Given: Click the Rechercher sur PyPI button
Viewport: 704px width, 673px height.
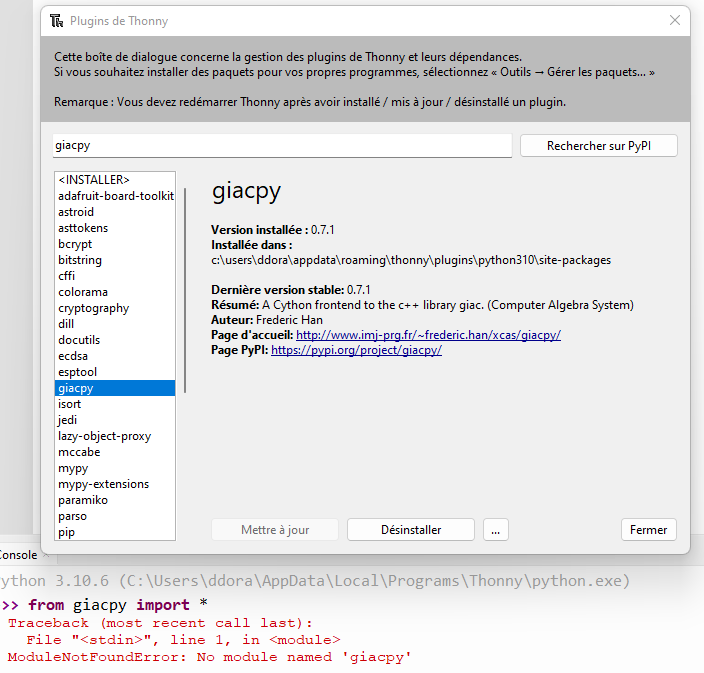Looking at the screenshot, I should point(598,146).
